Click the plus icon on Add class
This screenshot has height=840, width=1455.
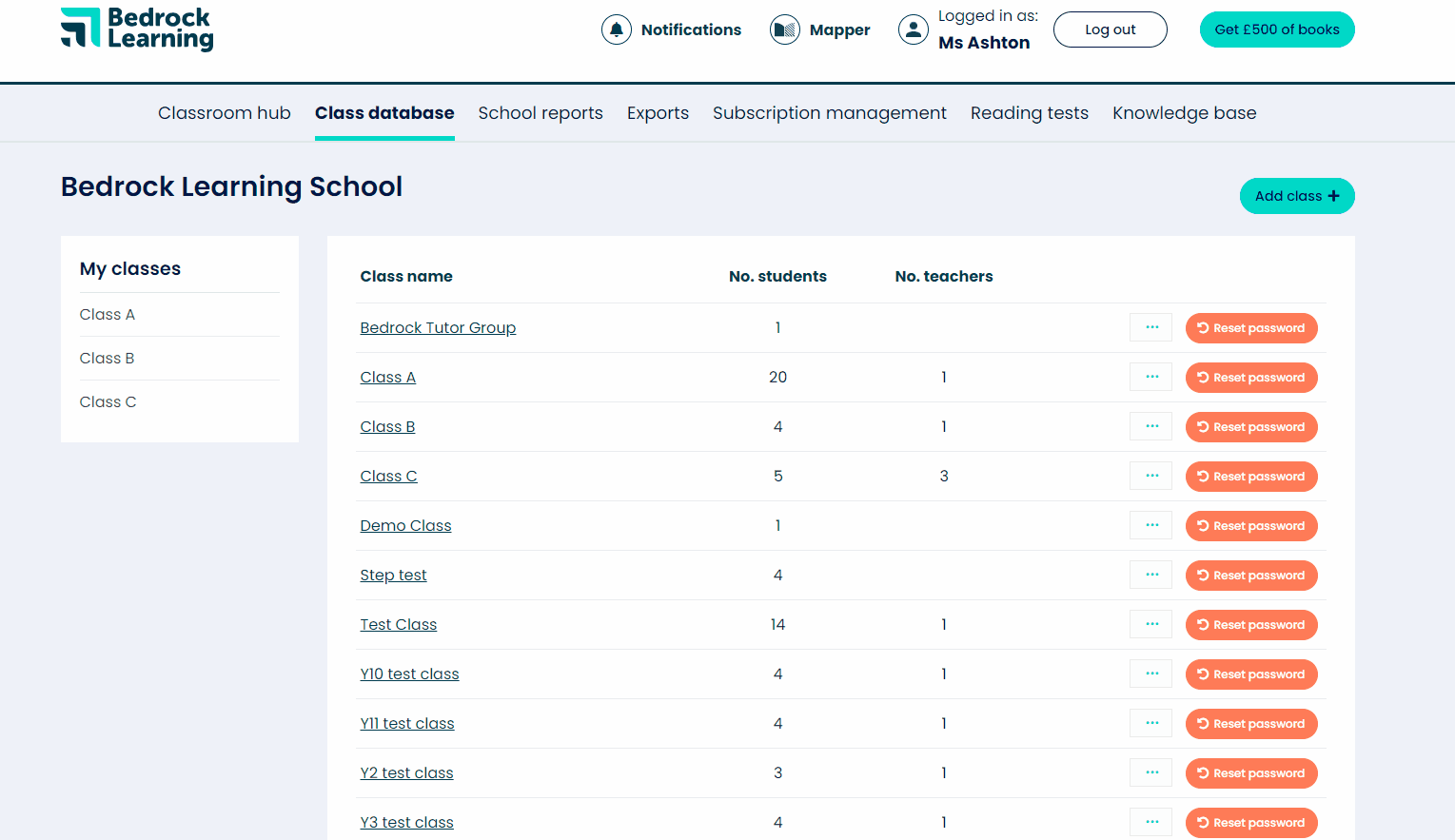[x=1333, y=196]
